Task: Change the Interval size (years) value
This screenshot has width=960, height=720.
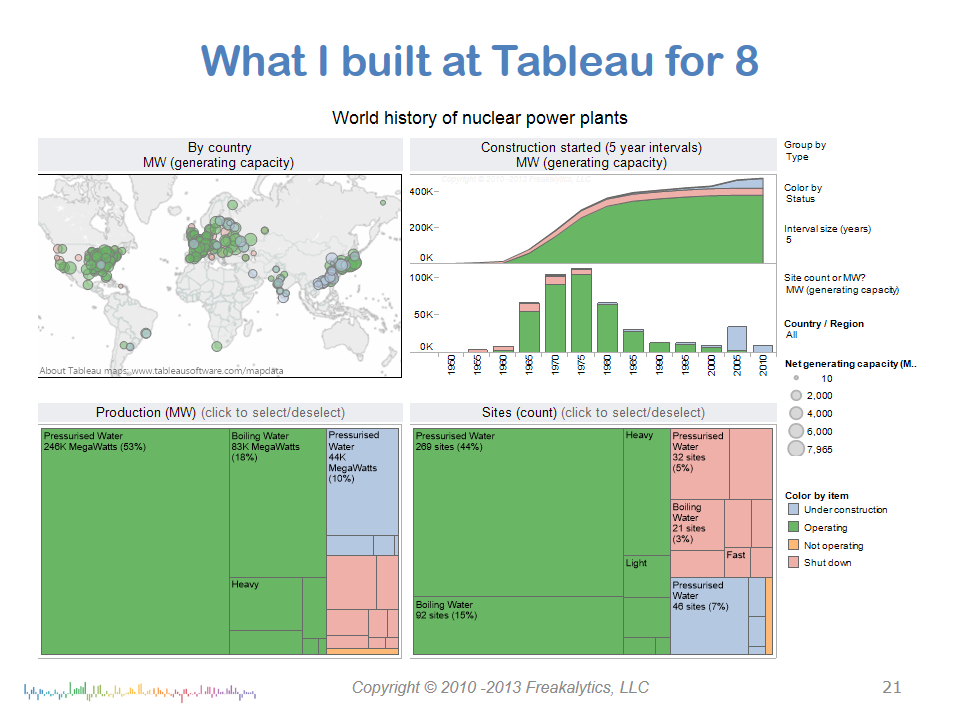Action: (789, 240)
